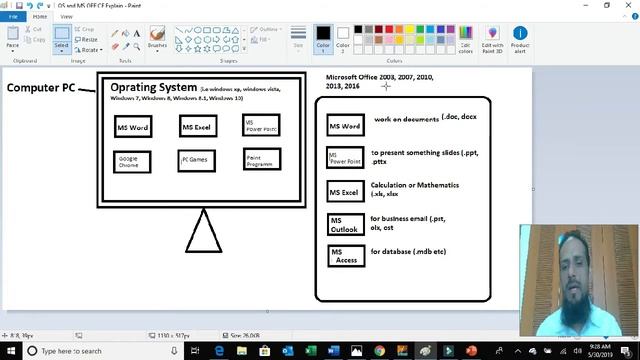Pick the red color swatch

pos(389,29)
